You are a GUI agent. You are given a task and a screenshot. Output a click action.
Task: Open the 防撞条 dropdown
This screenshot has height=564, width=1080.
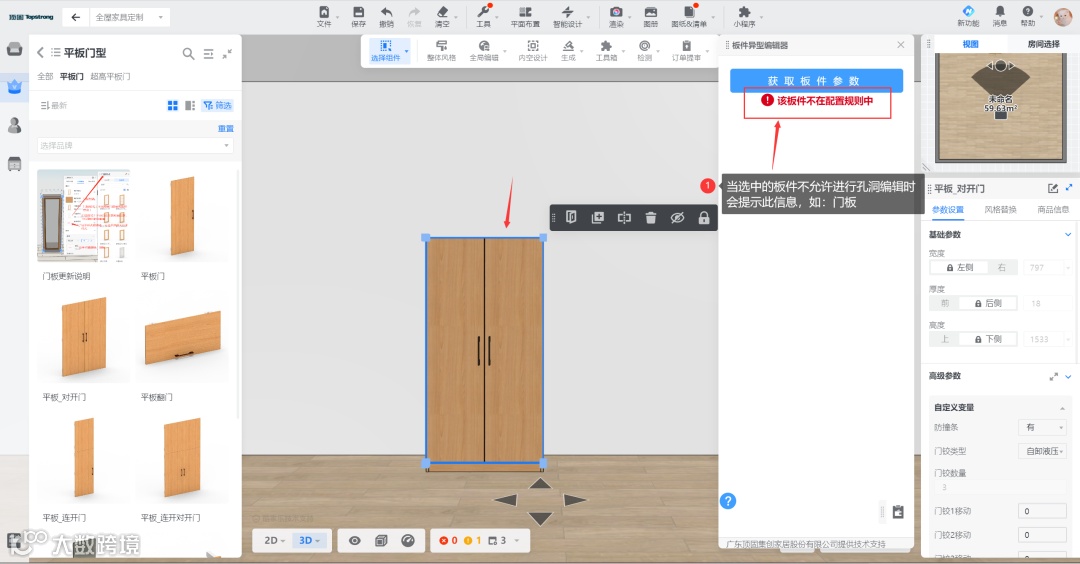1042,428
